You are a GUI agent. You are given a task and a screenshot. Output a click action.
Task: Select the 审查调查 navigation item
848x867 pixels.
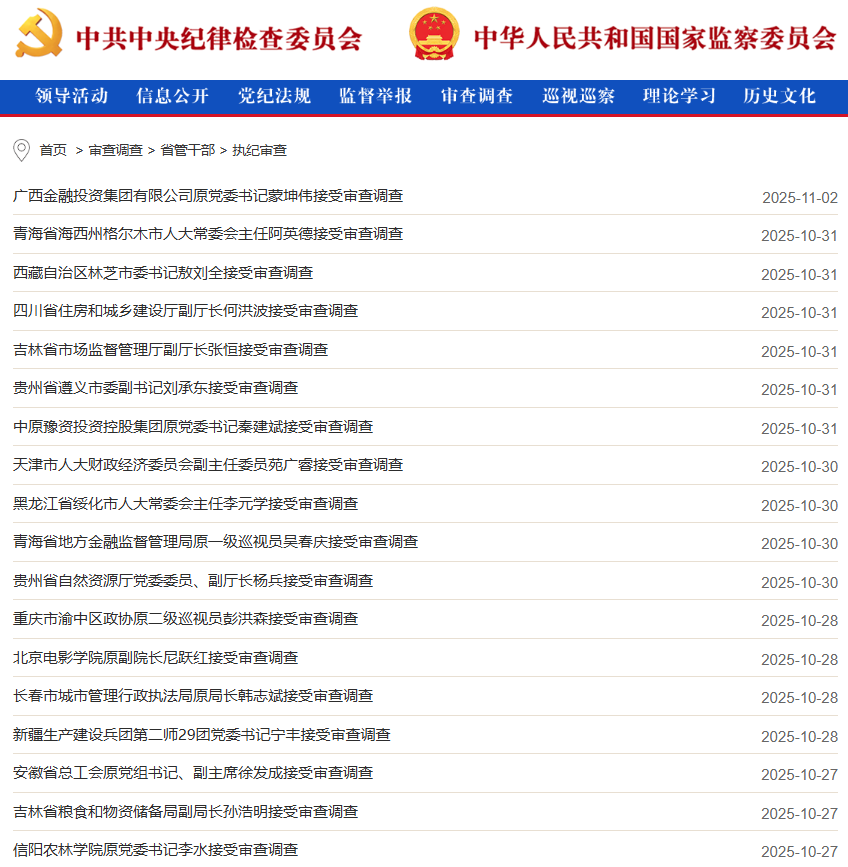point(477,96)
